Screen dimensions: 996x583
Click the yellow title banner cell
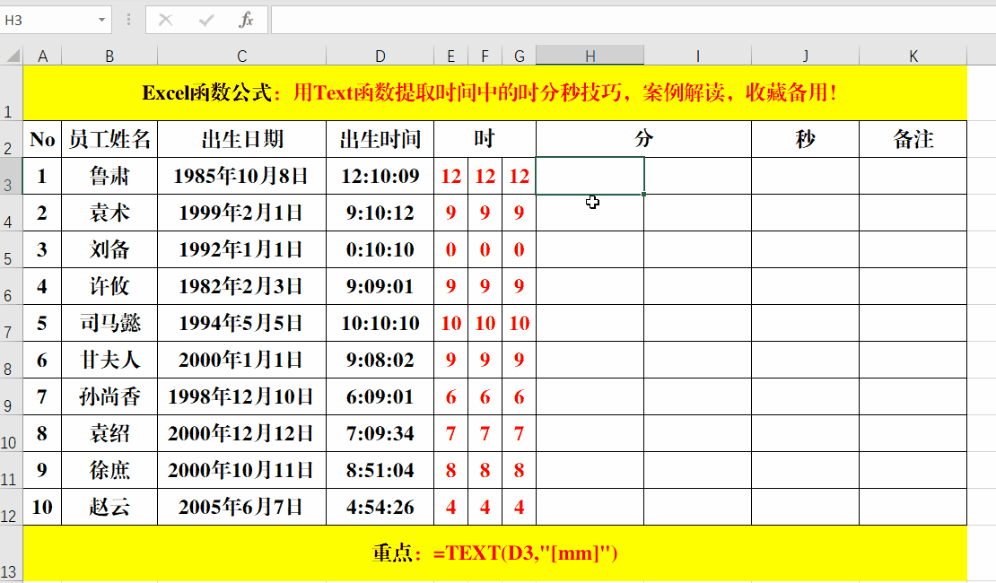(495, 93)
